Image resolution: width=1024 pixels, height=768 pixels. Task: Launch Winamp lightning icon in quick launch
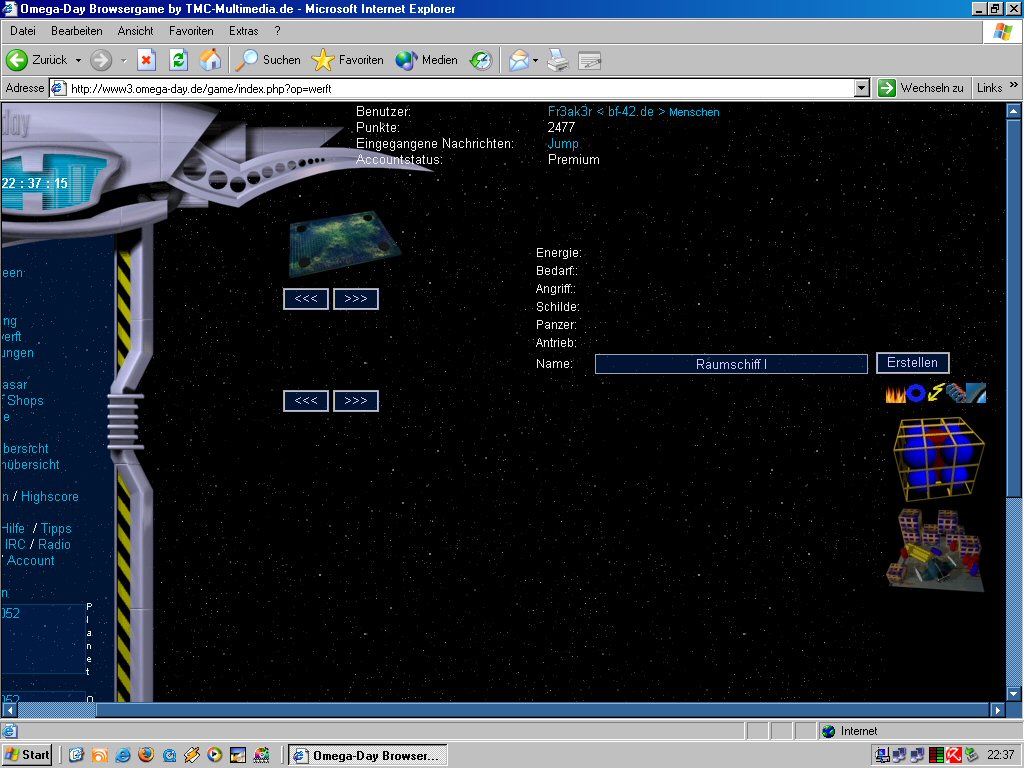tap(192, 755)
